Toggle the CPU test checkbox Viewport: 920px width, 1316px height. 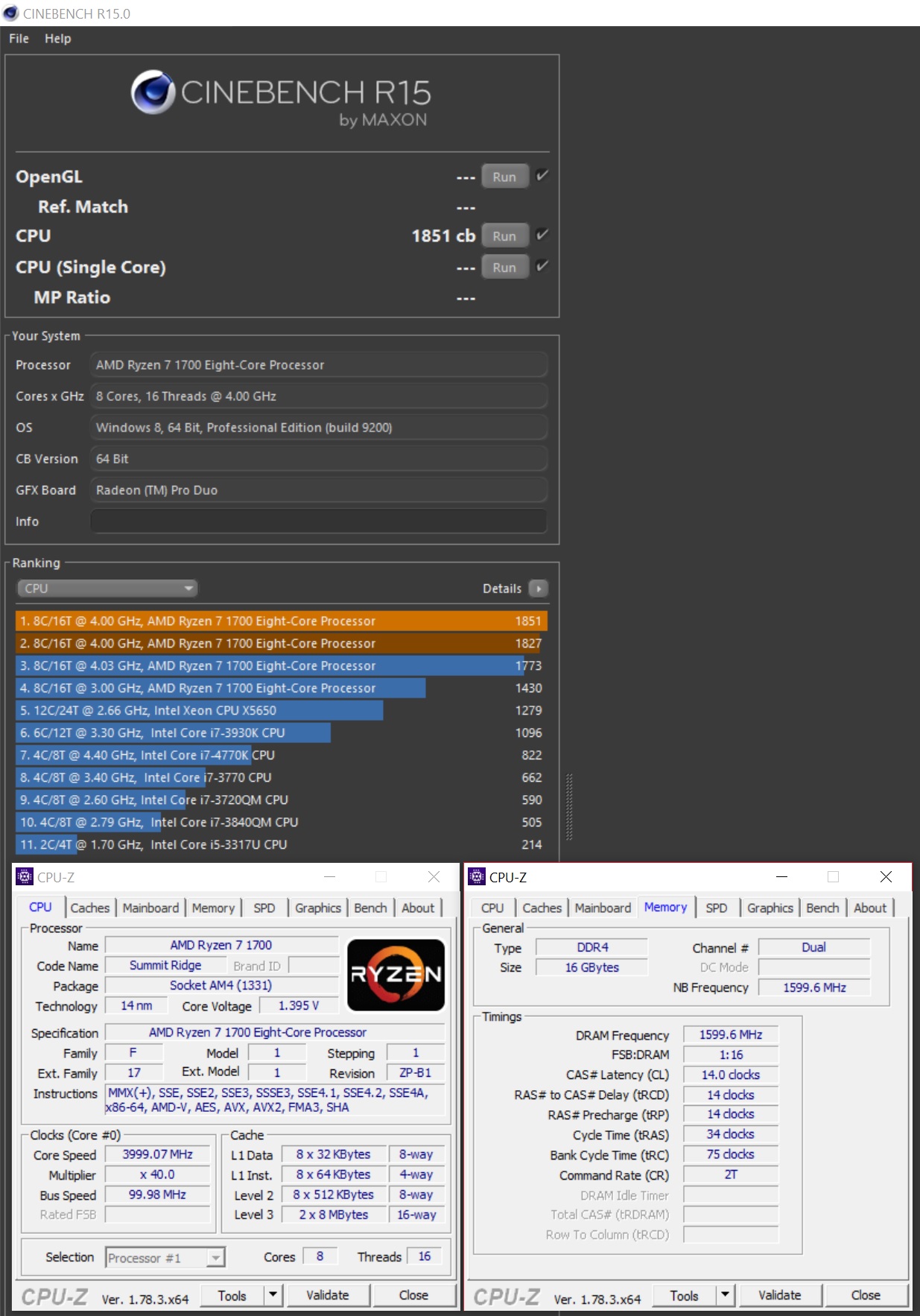542,235
